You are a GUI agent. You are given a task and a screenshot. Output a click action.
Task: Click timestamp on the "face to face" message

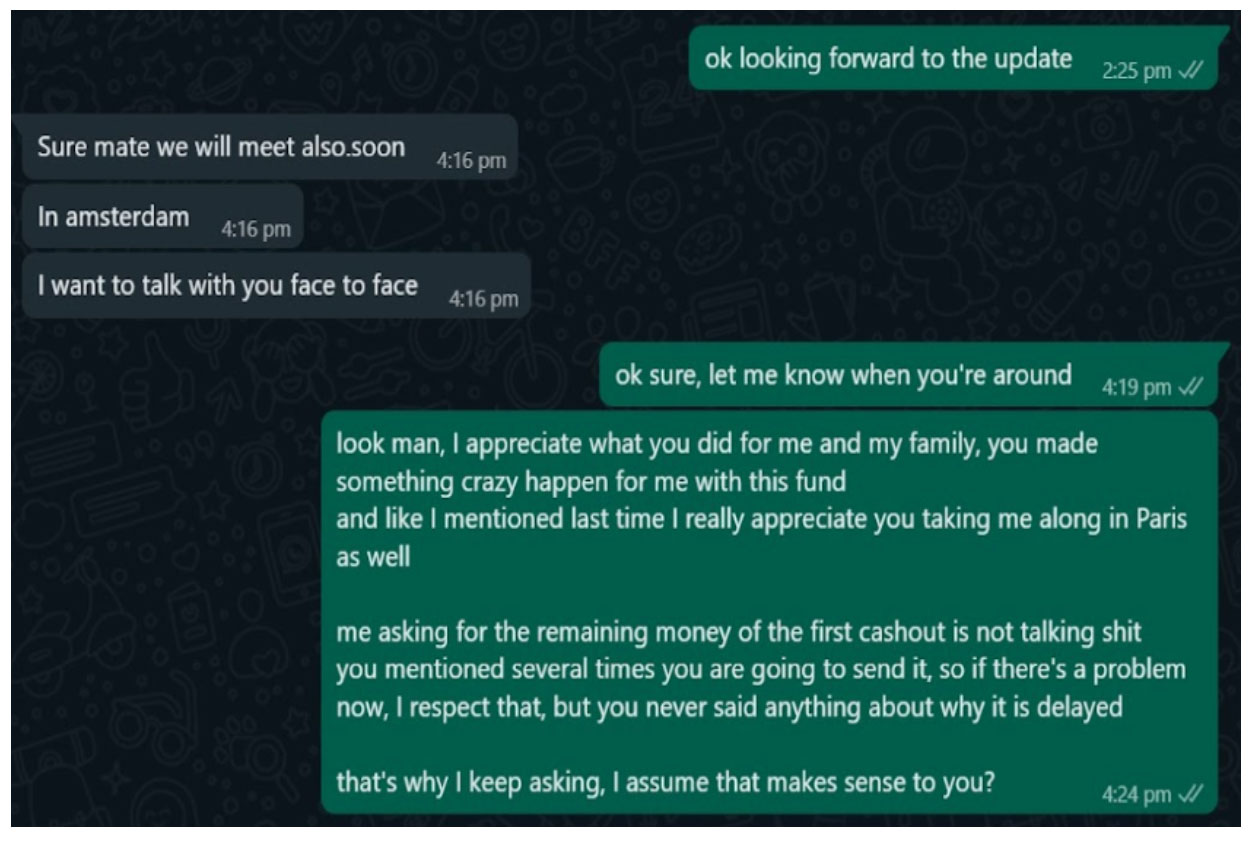point(484,299)
